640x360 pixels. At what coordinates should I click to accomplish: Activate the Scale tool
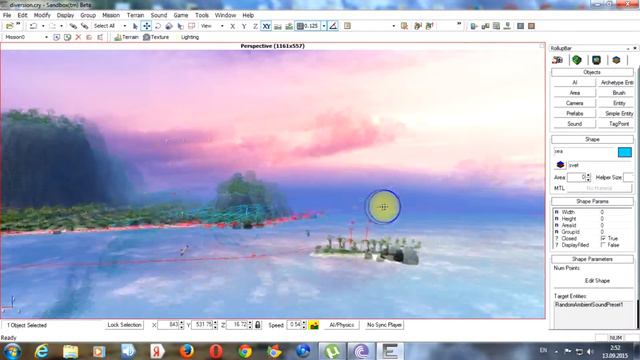coord(169,26)
